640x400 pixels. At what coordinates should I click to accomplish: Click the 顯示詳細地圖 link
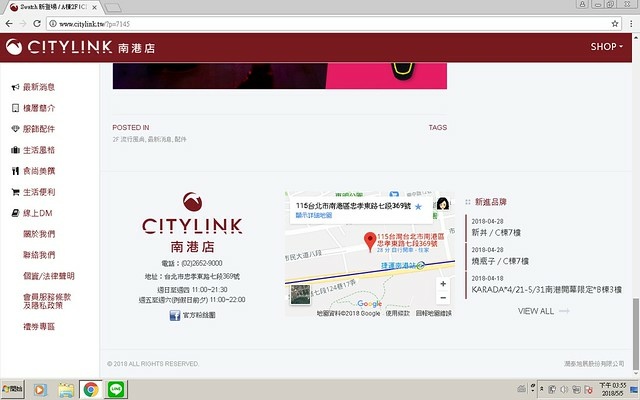coord(314,215)
